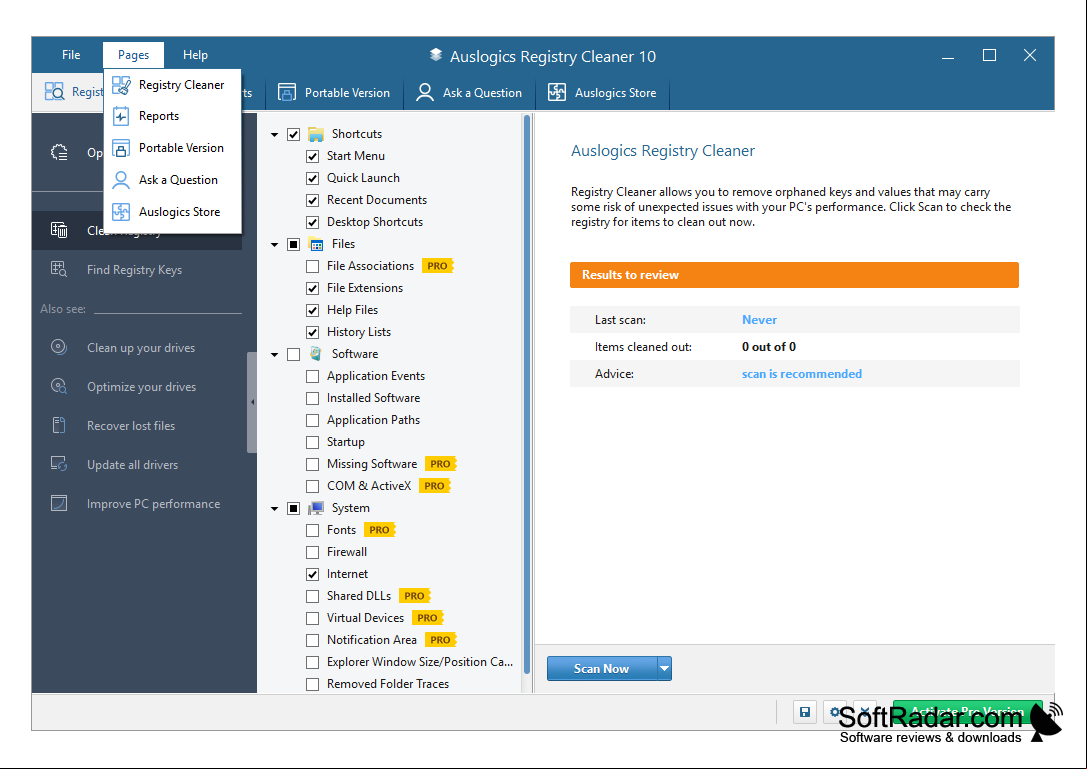Viewport: 1087px width, 769px height.
Task: Click the System computer icon in the tree
Action: coord(316,508)
